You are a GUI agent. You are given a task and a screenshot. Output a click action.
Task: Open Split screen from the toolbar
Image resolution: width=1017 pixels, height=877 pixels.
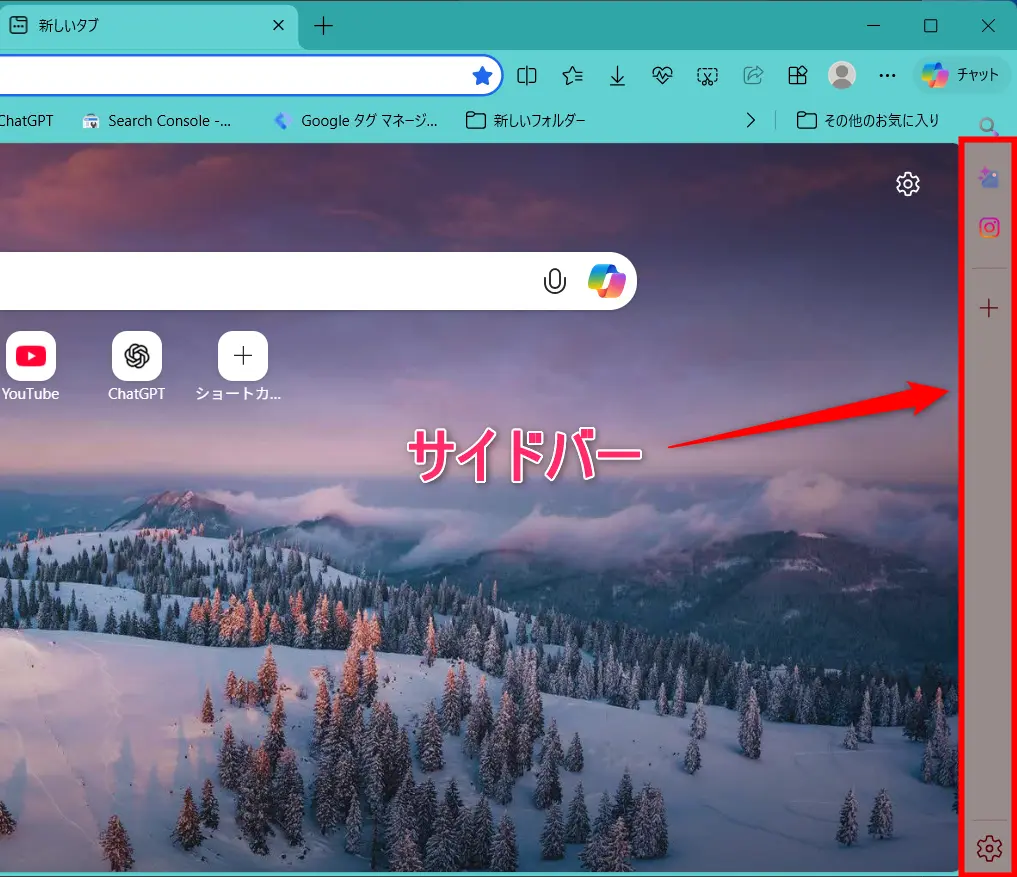(x=527, y=75)
